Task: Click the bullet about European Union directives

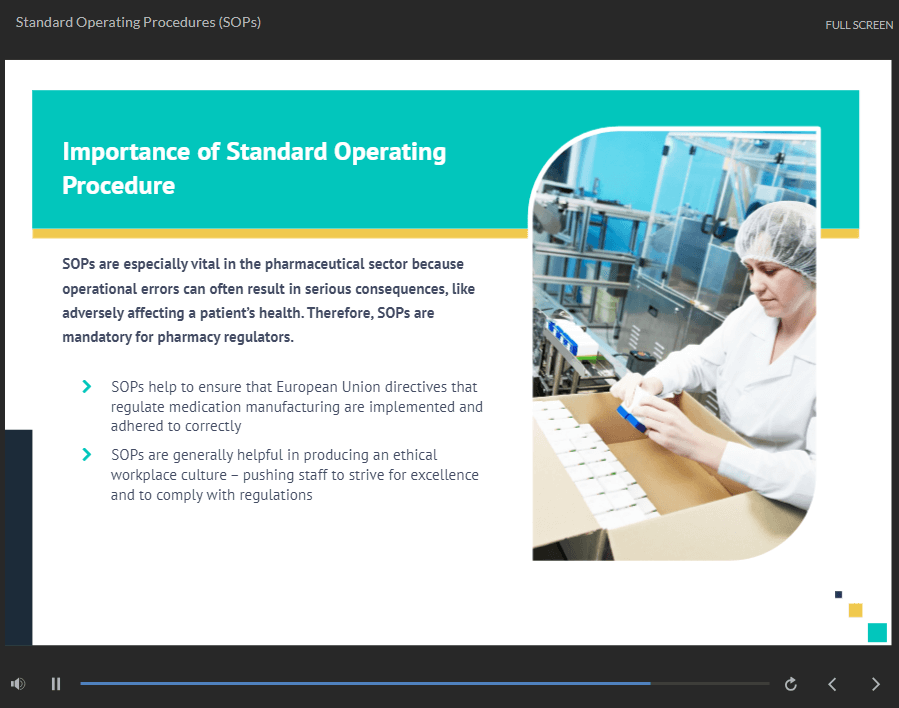Action: point(296,406)
